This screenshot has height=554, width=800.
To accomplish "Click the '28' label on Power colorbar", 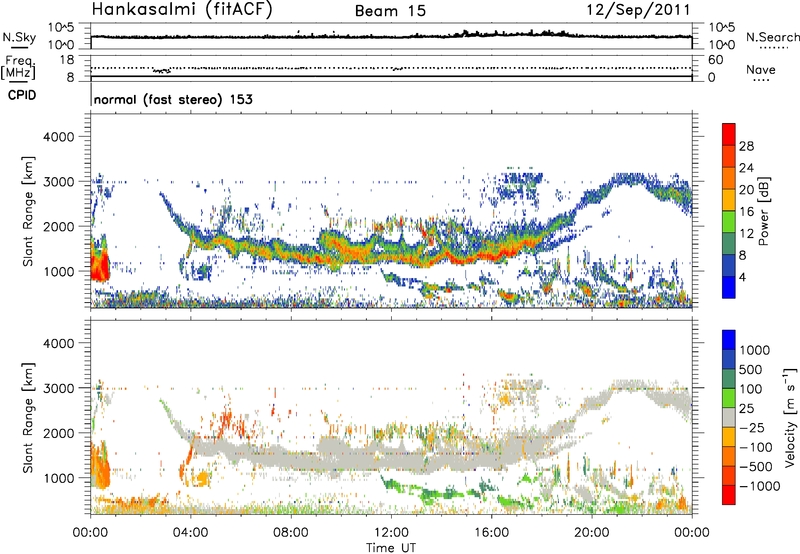I will (x=746, y=146).
